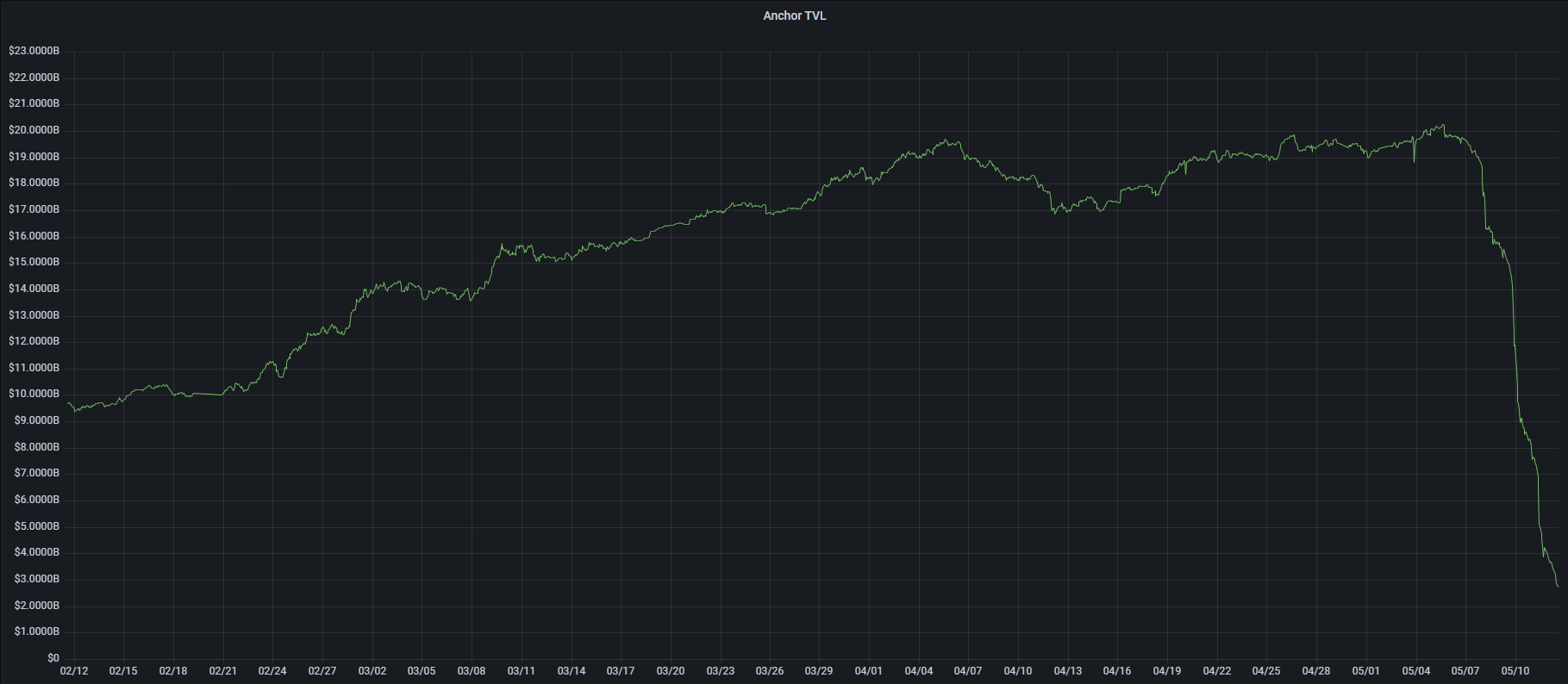Image resolution: width=1568 pixels, height=684 pixels.
Task: Click the 04/28 date label on x-axis
Action: point(1315,670)
